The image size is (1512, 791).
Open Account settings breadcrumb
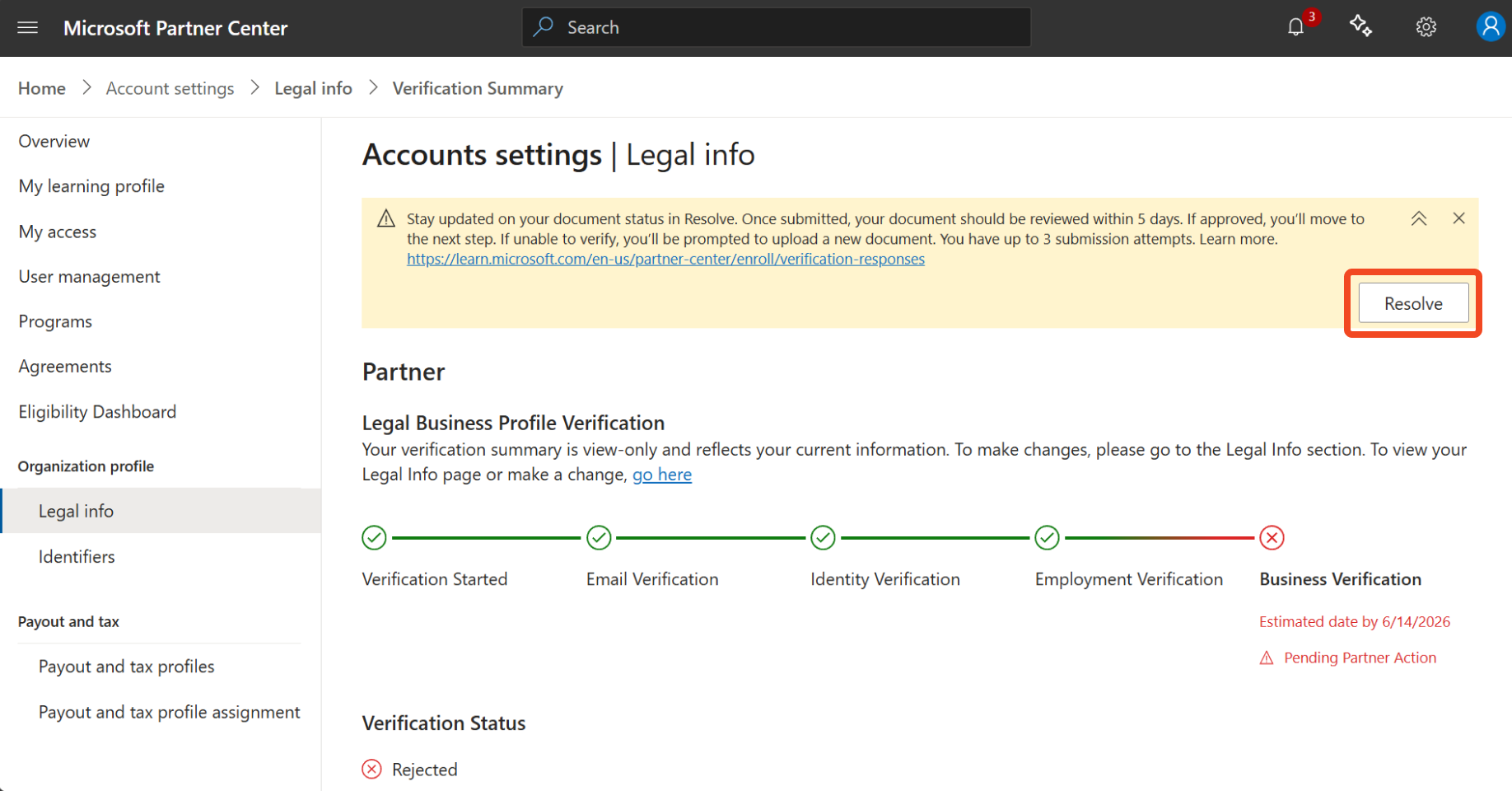[170, 88]
